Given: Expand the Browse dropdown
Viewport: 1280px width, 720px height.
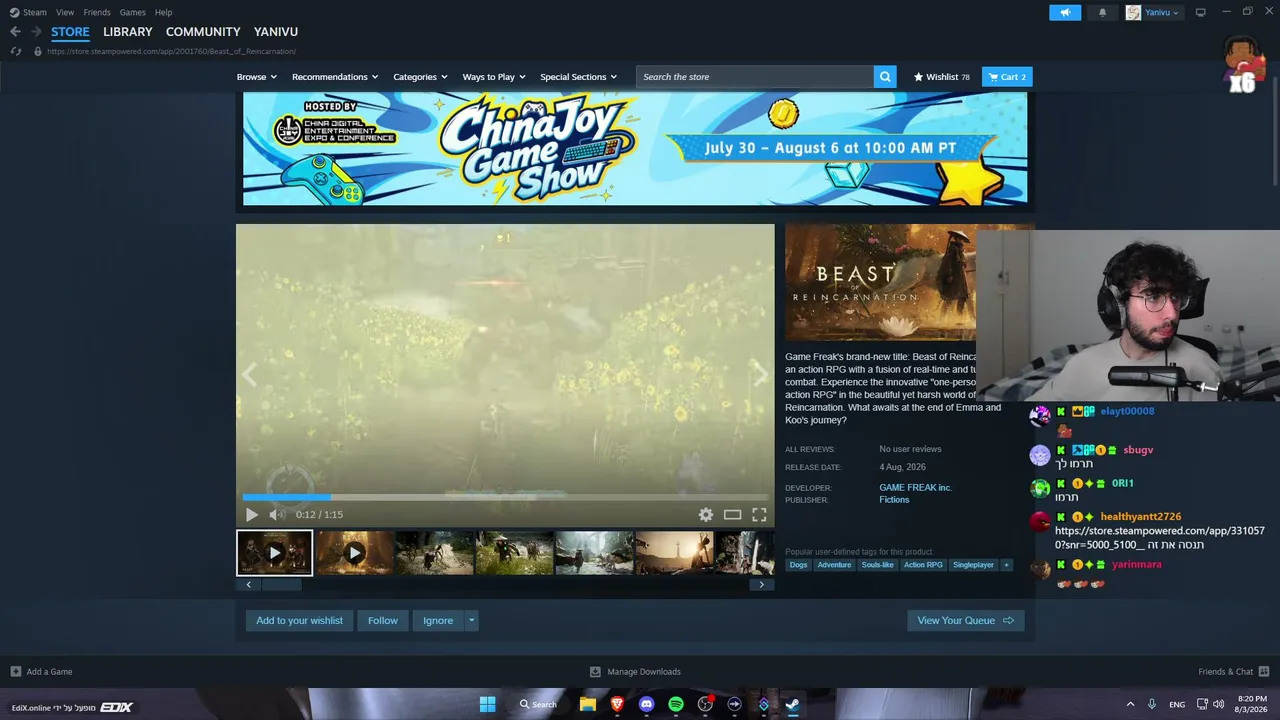Looking at the screenshot, I should 257,77.
